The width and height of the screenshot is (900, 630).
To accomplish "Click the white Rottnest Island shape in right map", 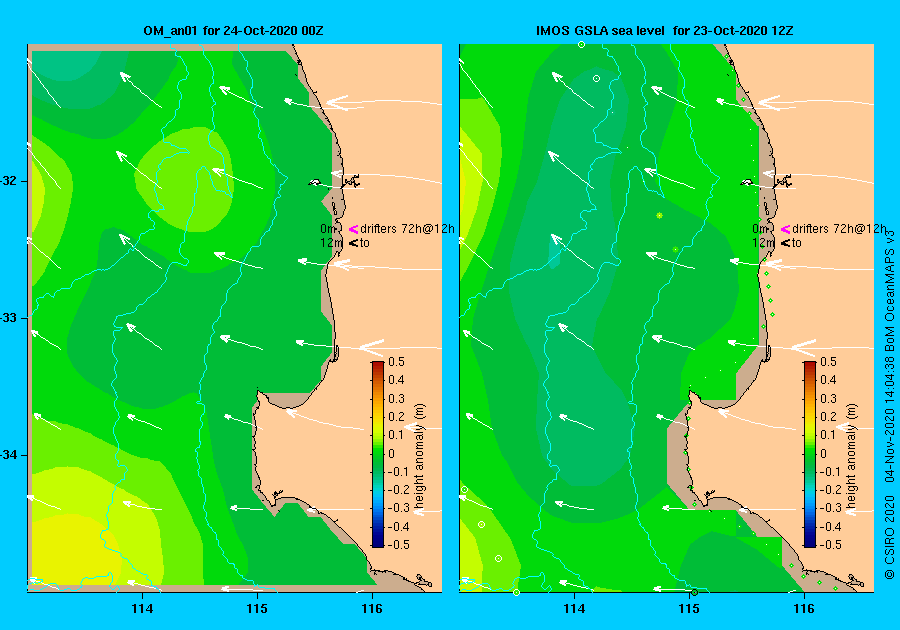I will 747,182.
